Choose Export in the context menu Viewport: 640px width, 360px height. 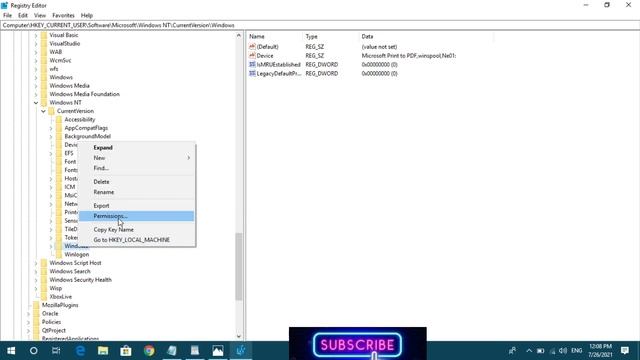(x=136, y=206)
